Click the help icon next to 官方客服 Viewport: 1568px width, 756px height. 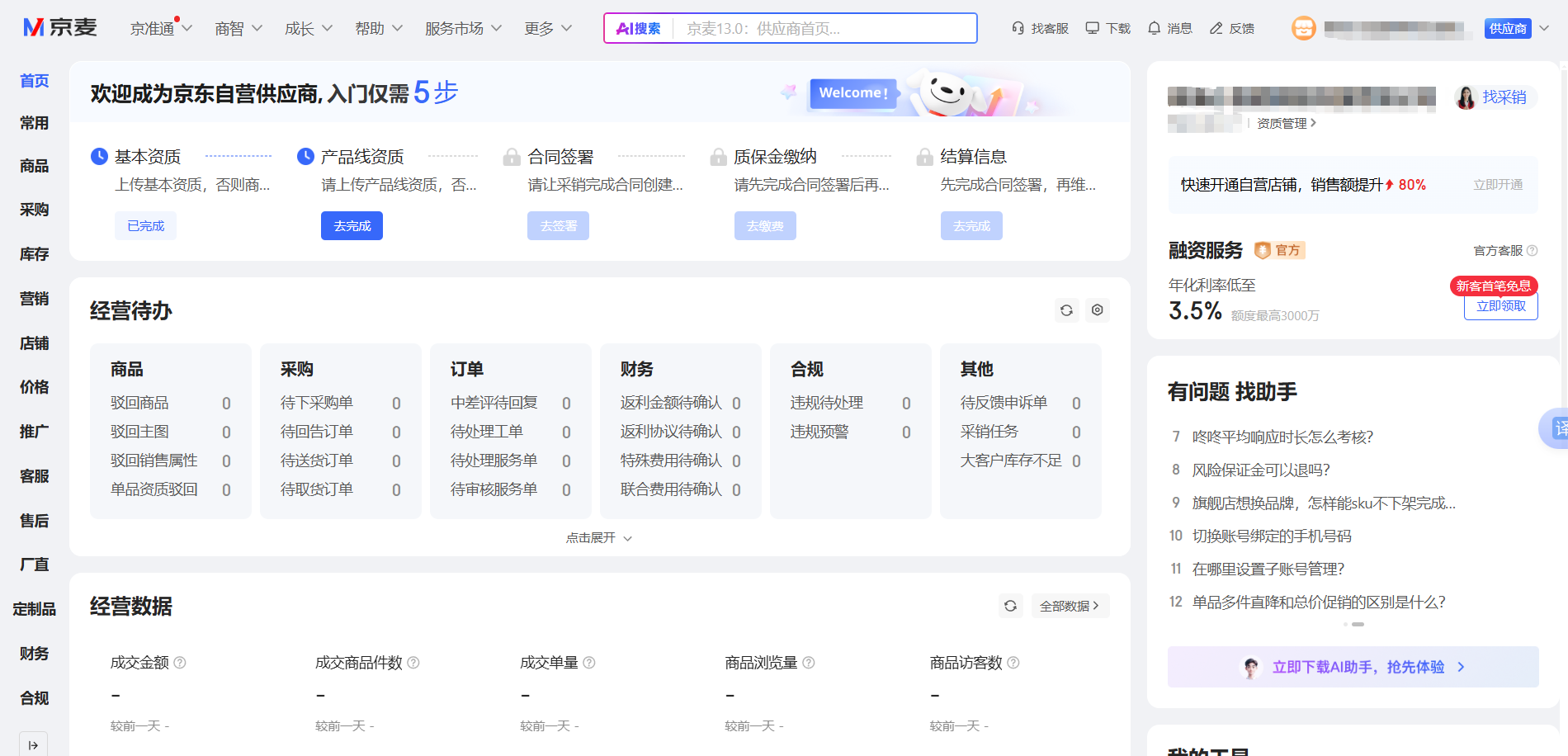(1532, 251)
